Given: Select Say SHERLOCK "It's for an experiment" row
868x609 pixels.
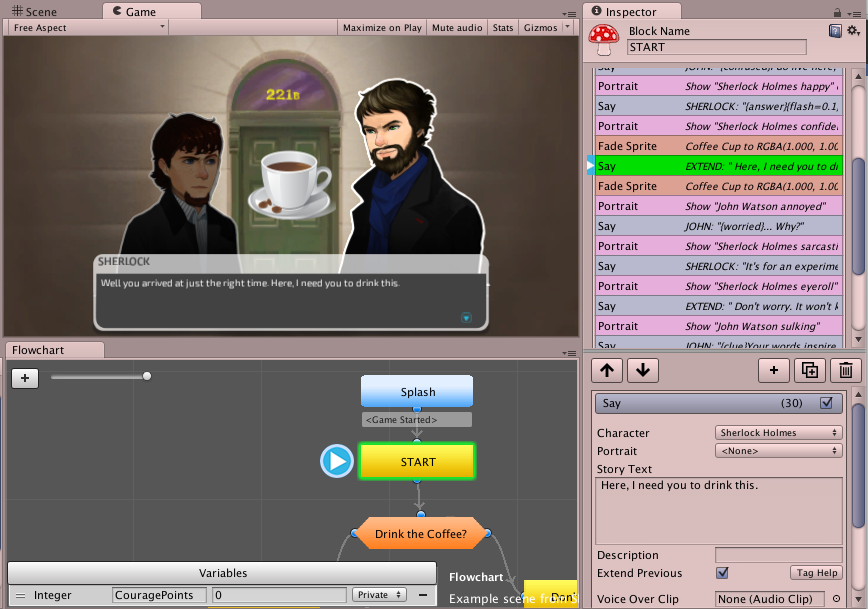Looking at the screenshot, I should 719,266.
